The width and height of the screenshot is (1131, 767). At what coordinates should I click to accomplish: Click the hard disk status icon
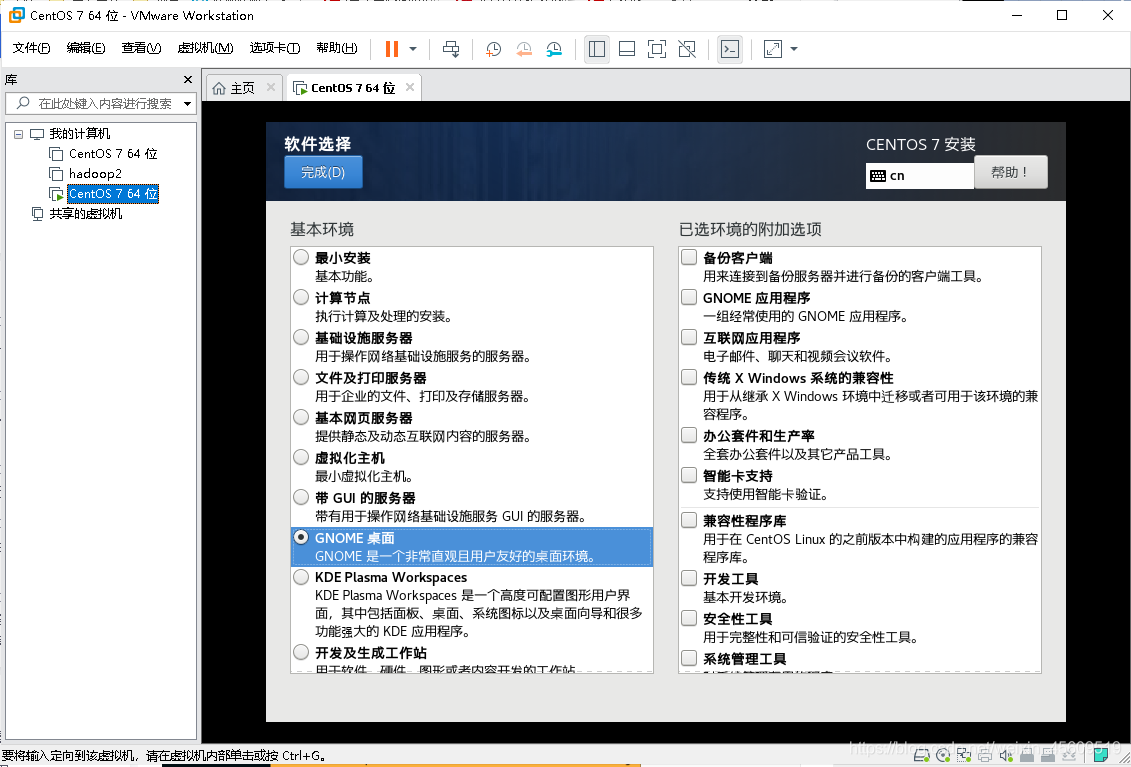[x=921, y=755]
